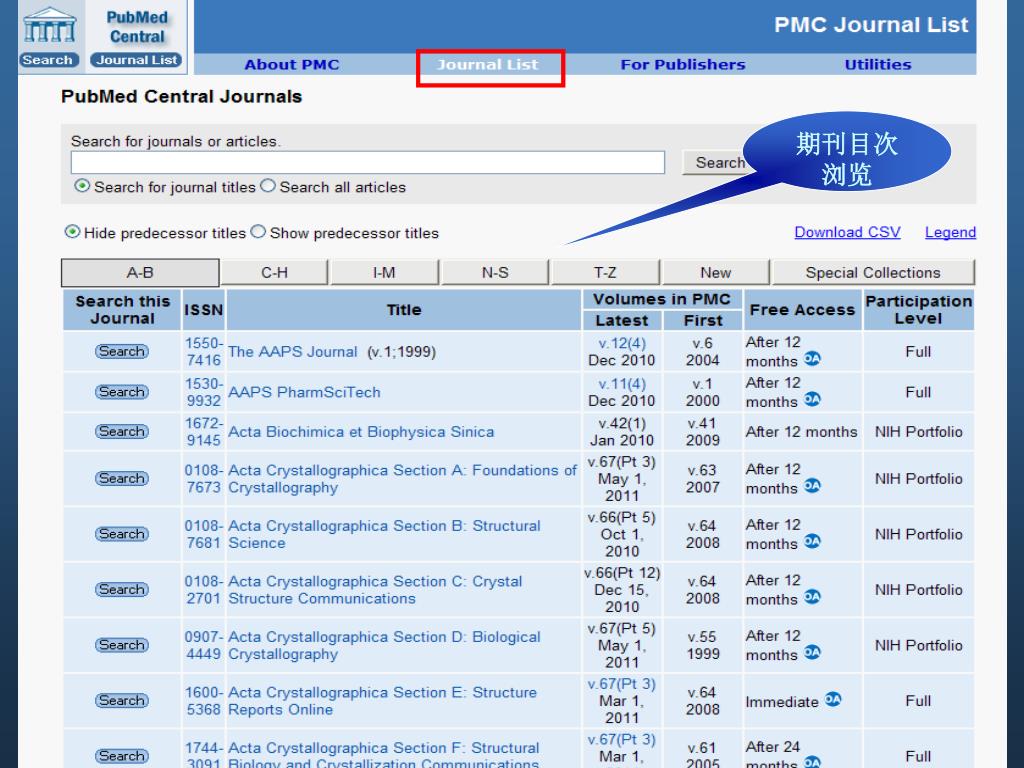Click ISSN 1550-7416 cell
The width and height of the screenshot is (1024, 768).
[204, 351]
